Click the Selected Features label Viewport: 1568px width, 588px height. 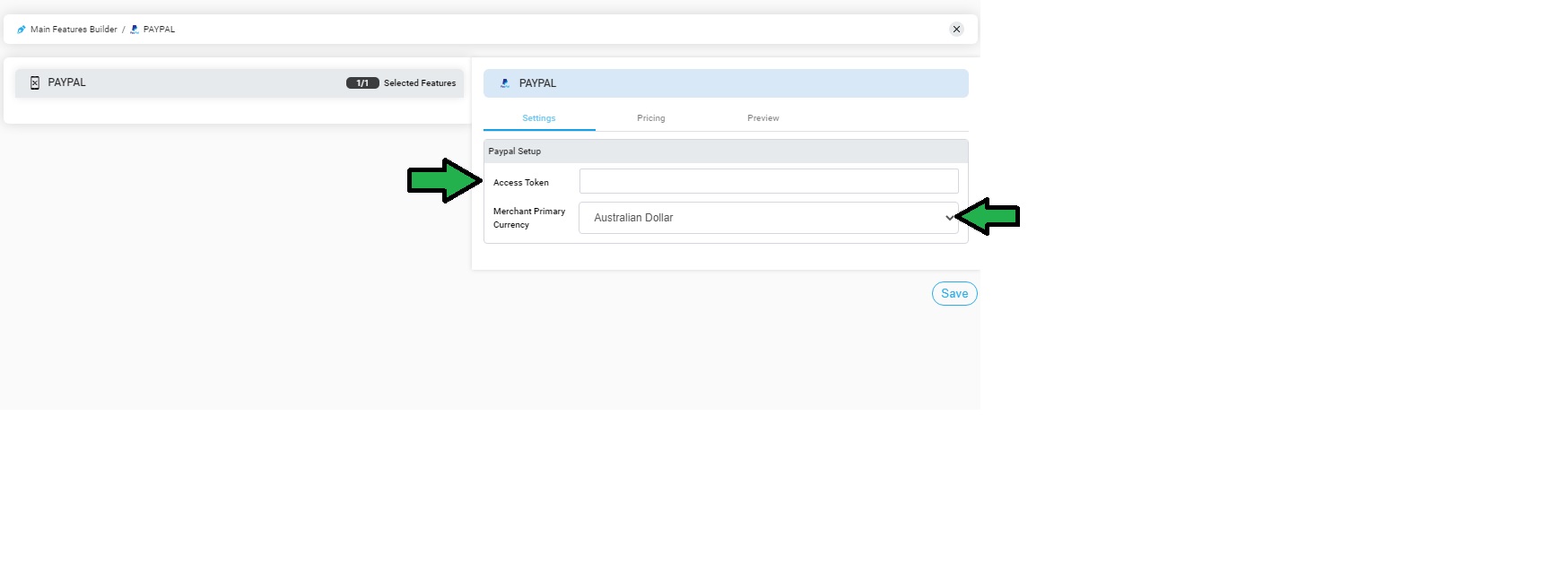click(x=420, y=83)
